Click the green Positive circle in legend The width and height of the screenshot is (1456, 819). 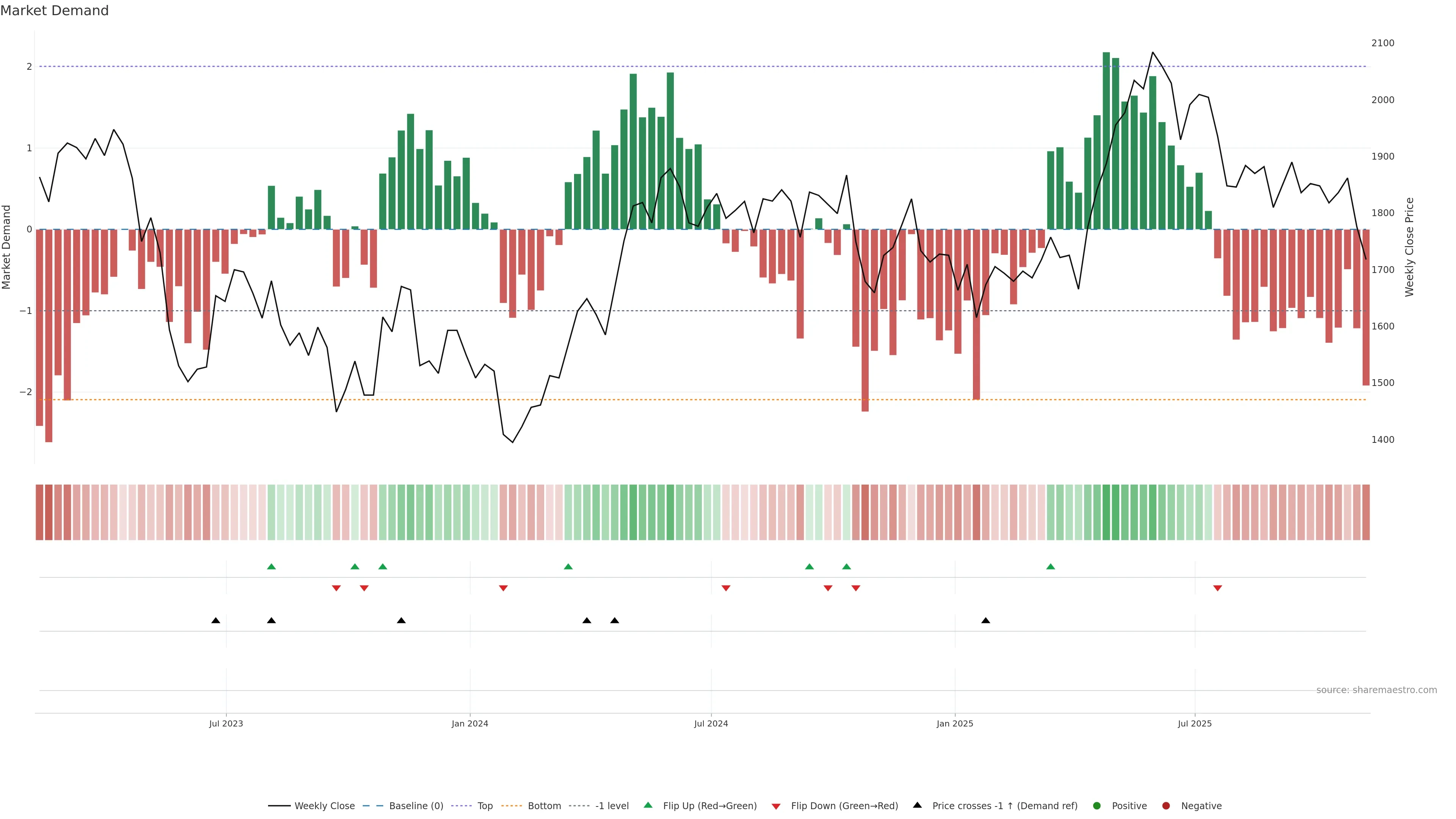point(1097,805)
